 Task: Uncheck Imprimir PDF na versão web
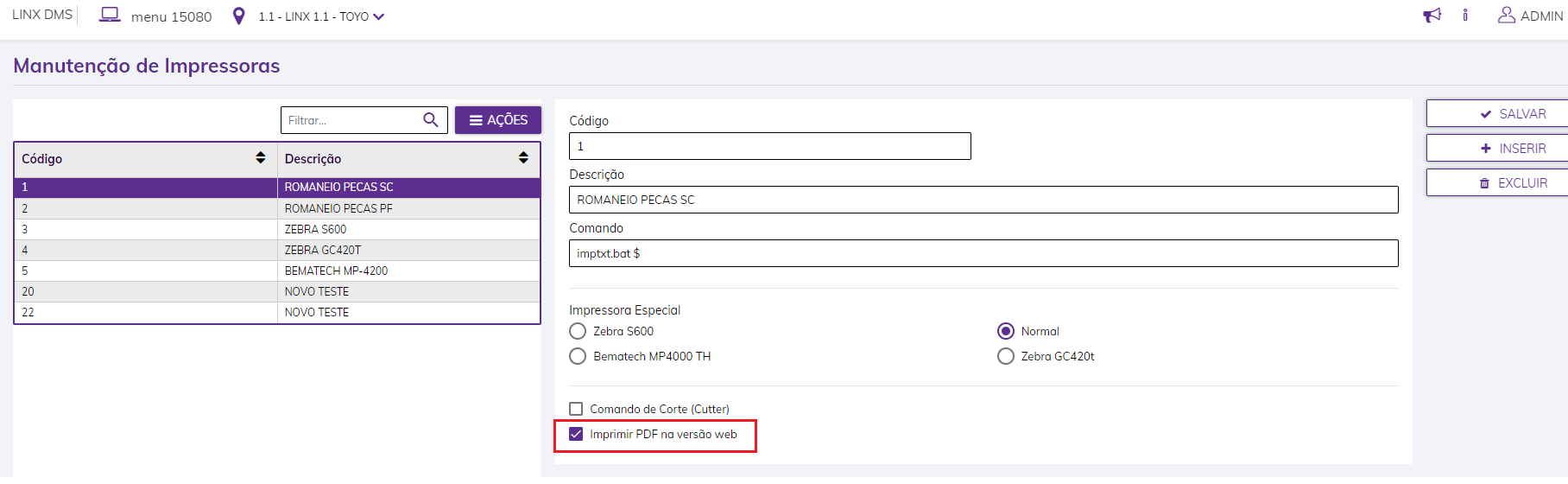tap(576, 434)
